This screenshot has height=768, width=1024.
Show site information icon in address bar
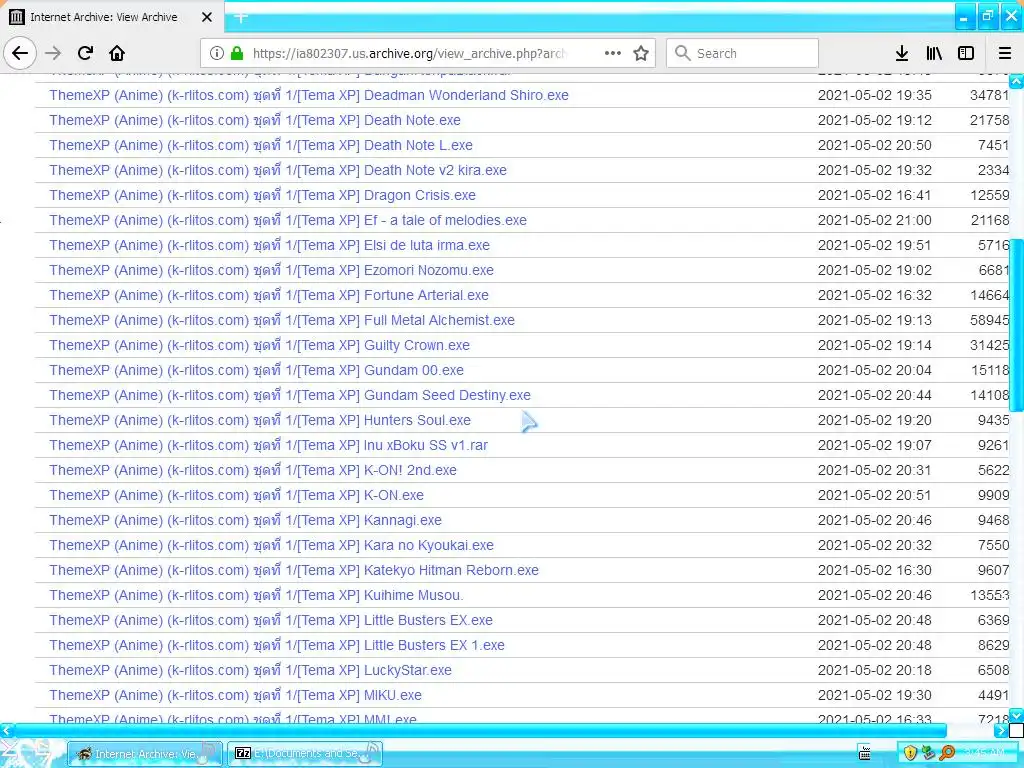click(x=217, y=53)
